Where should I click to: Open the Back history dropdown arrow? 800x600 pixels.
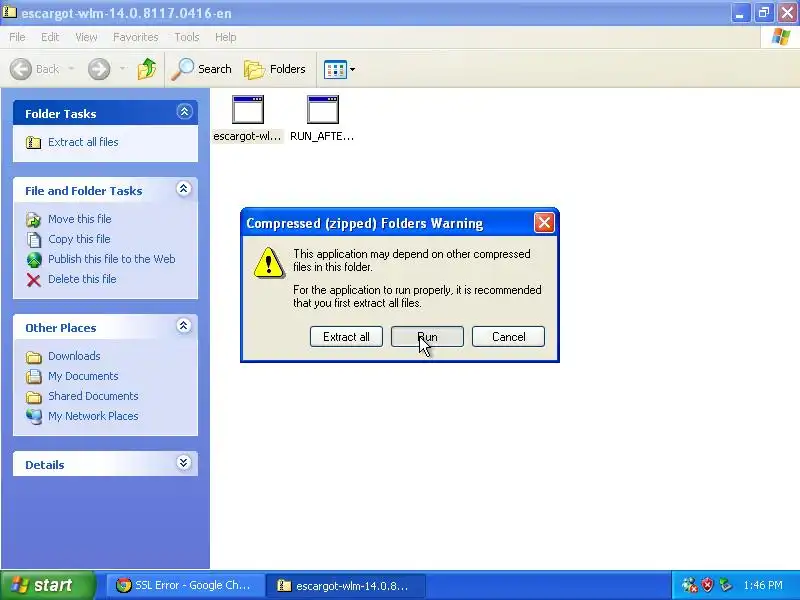[x=71, y=69]
